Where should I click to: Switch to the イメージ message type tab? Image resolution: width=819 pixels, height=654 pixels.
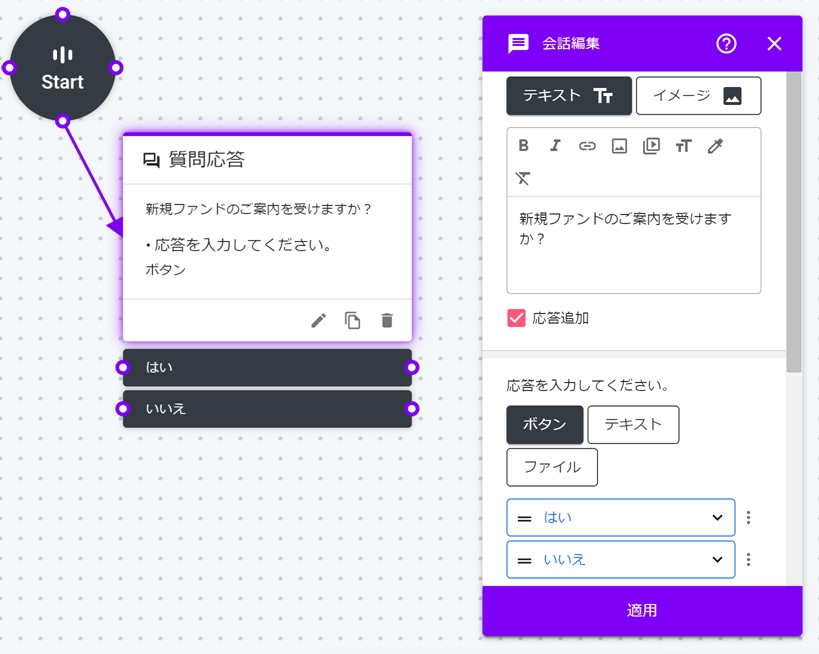click(698, 96)
